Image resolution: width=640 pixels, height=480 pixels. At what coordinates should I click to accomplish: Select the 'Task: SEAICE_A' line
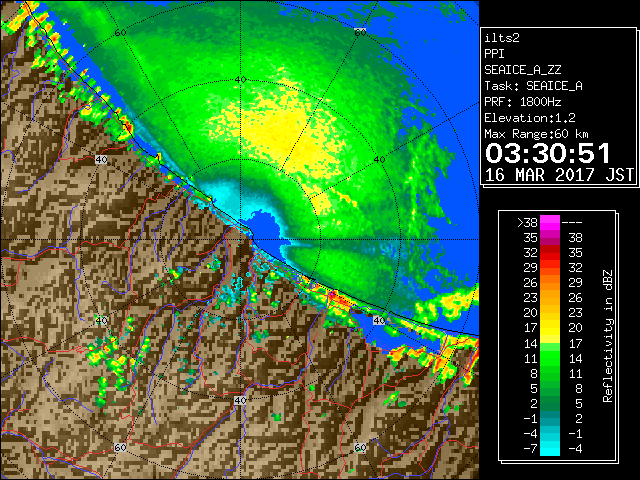tap(533, 86)
